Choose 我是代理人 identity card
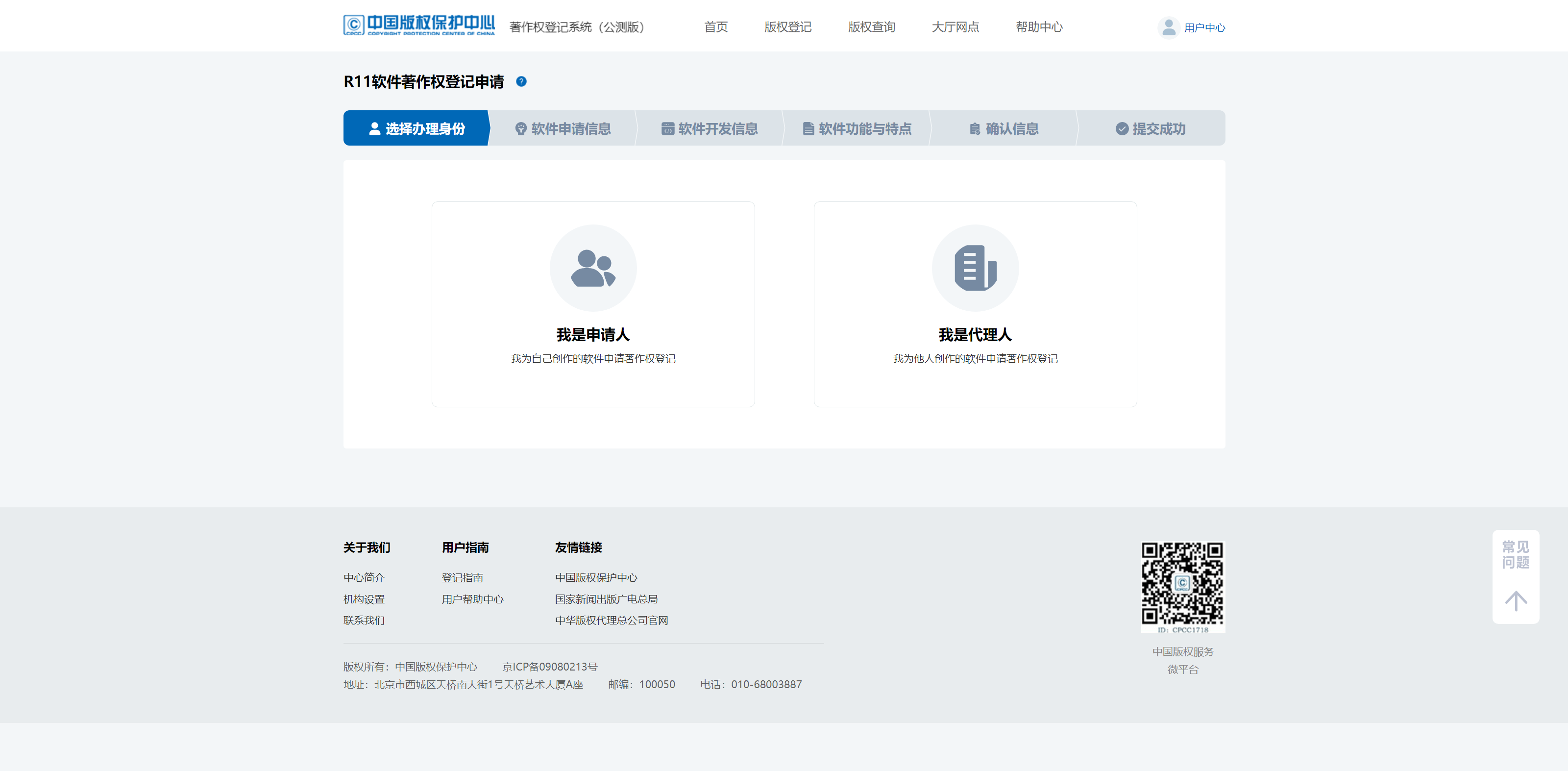This screenshot has width=1568, height=771. point(975,304)
